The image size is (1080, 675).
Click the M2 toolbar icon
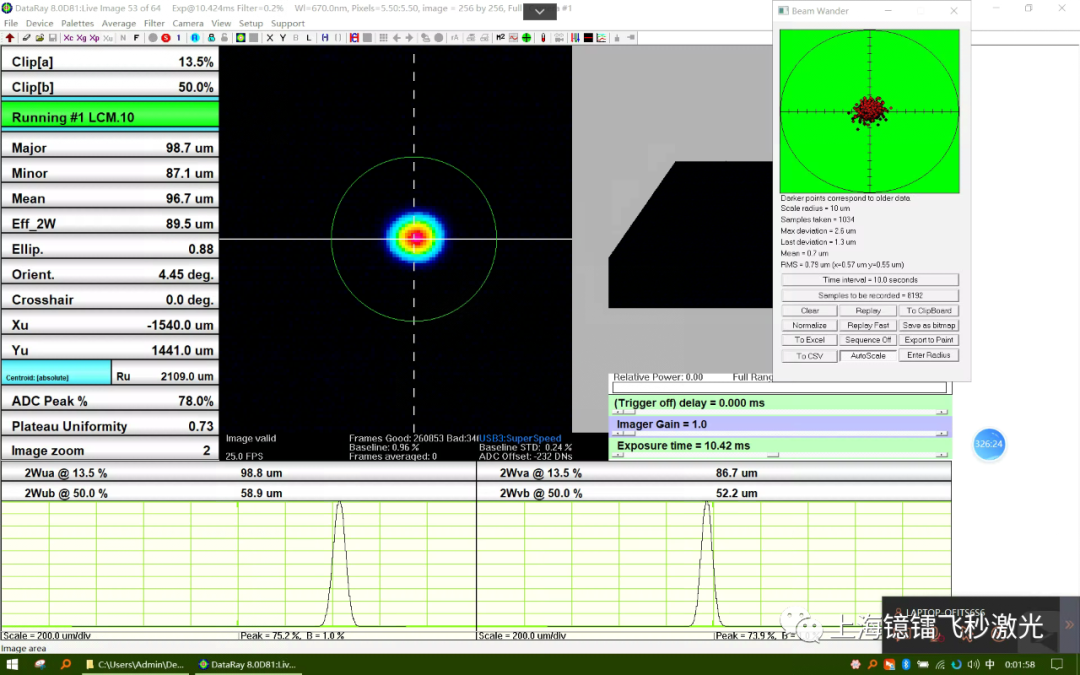[x=500, y=38]
